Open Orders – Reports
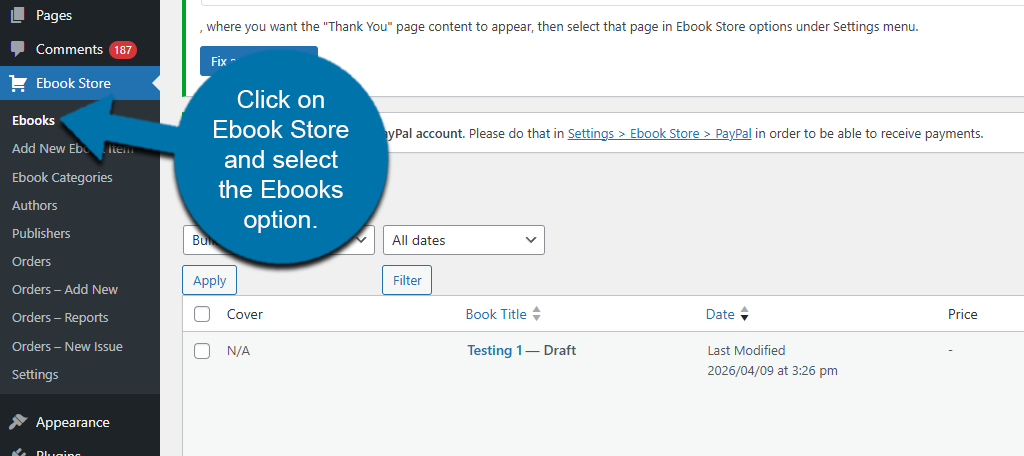The width and height of the screenshot is (1024, 456). click(x=60, y=318)
